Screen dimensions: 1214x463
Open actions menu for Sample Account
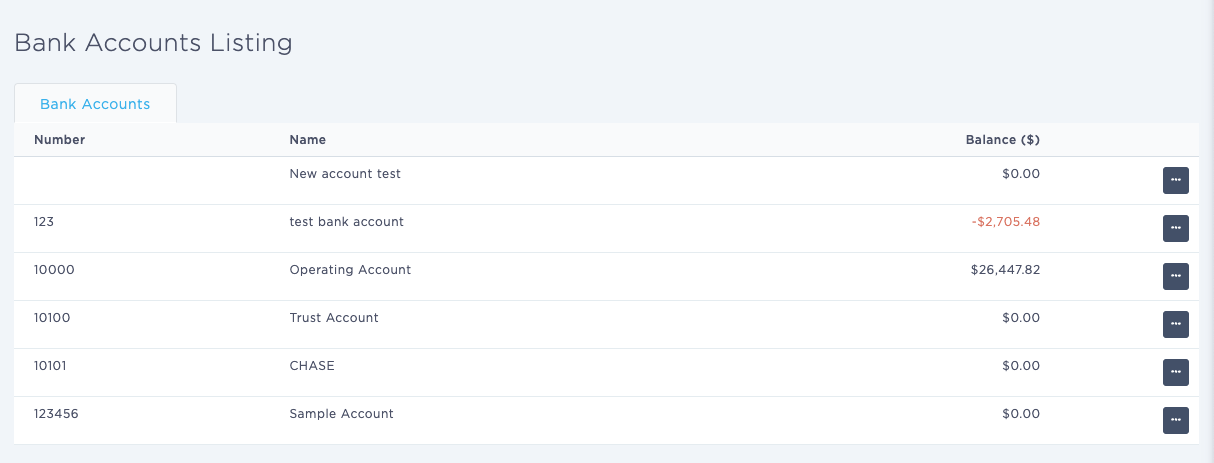coord(1175,420)
